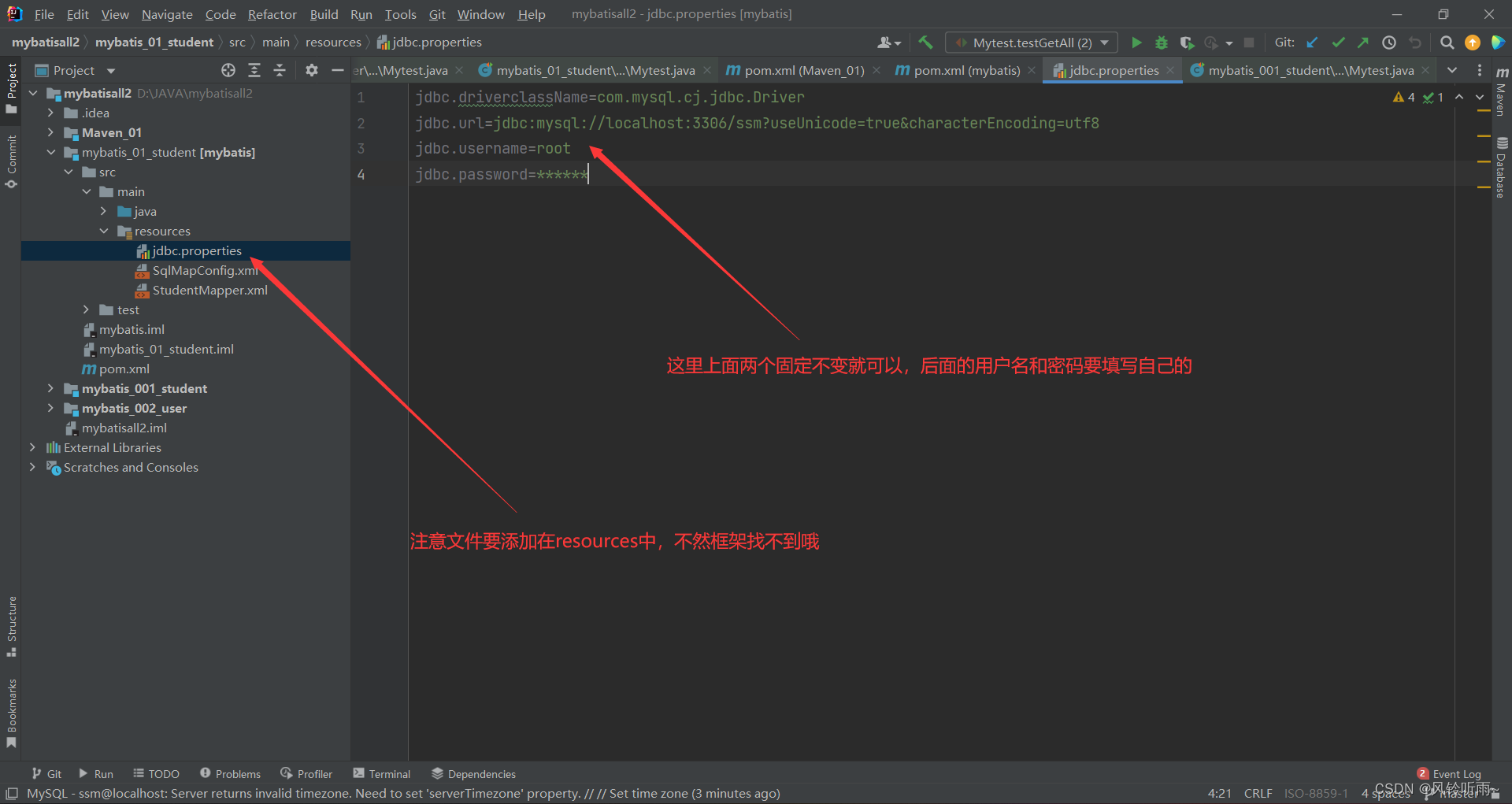Open the Navigate menu
Screen dimensions: 1512x804
167,14
